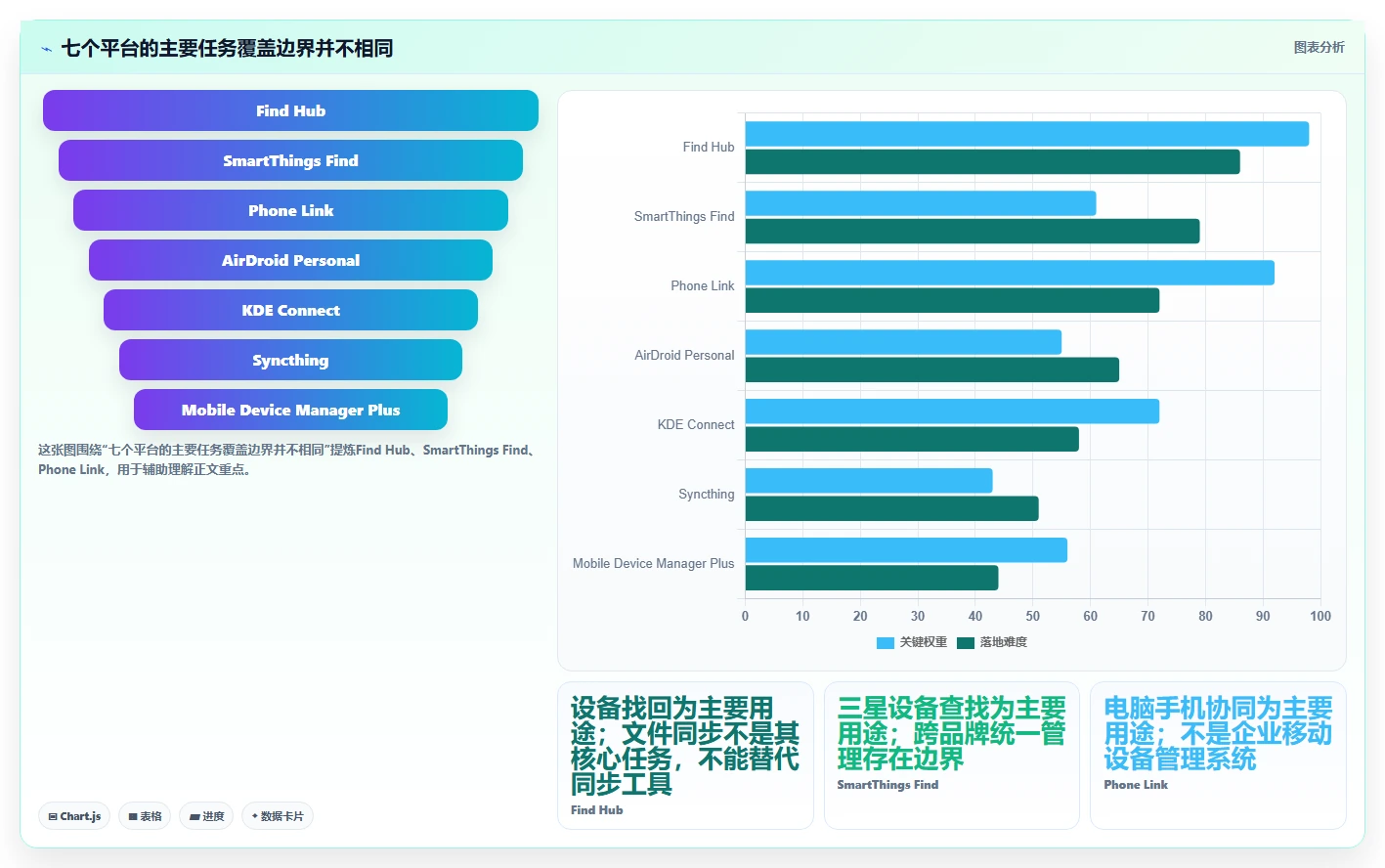Select the AirDroid Personal funnel bar
This screenshot has width=1385, height=868.
pyautogui.click(x=290, y=260)
